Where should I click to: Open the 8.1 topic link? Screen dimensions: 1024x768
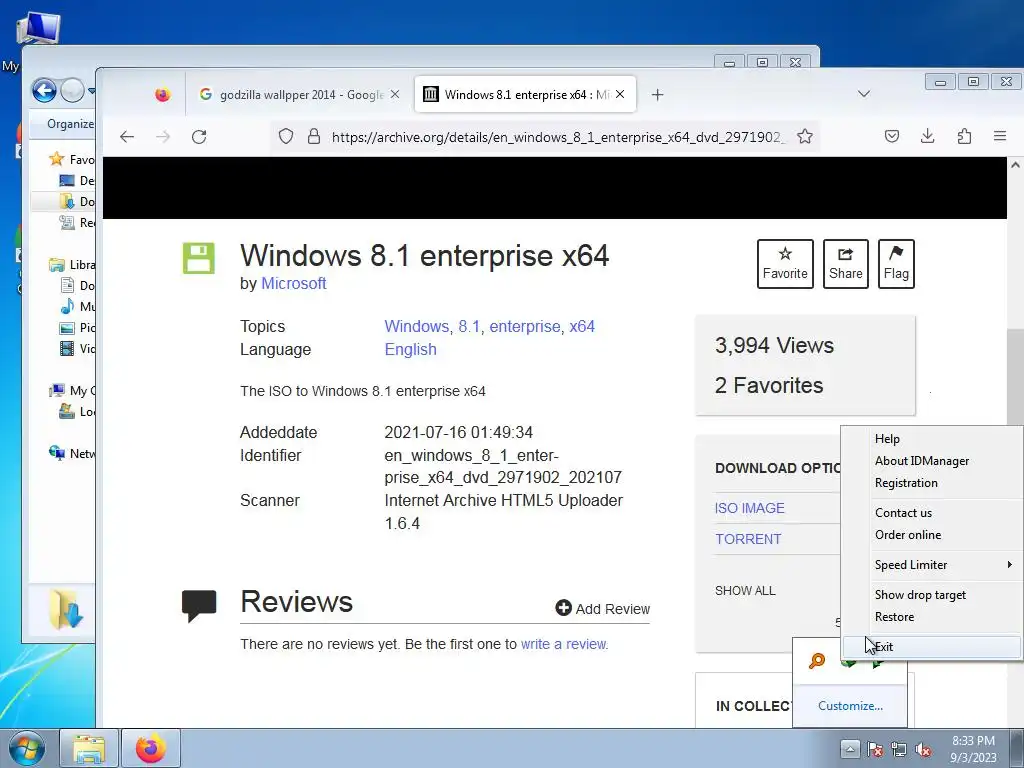469,327
